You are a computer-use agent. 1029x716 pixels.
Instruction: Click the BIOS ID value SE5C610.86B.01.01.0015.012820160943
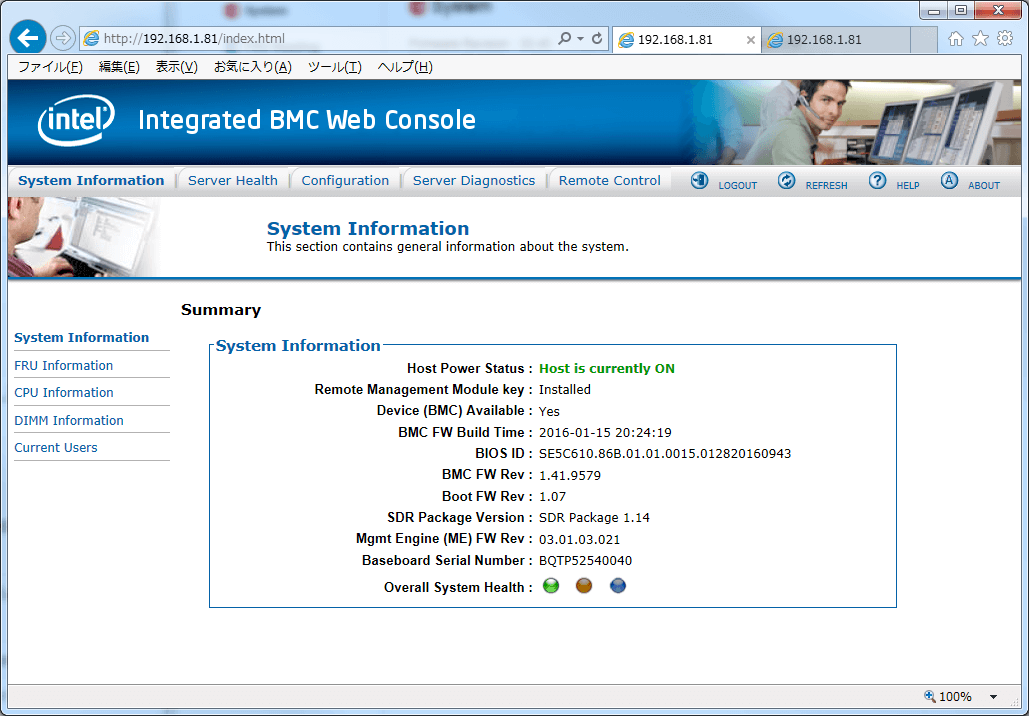665,453
